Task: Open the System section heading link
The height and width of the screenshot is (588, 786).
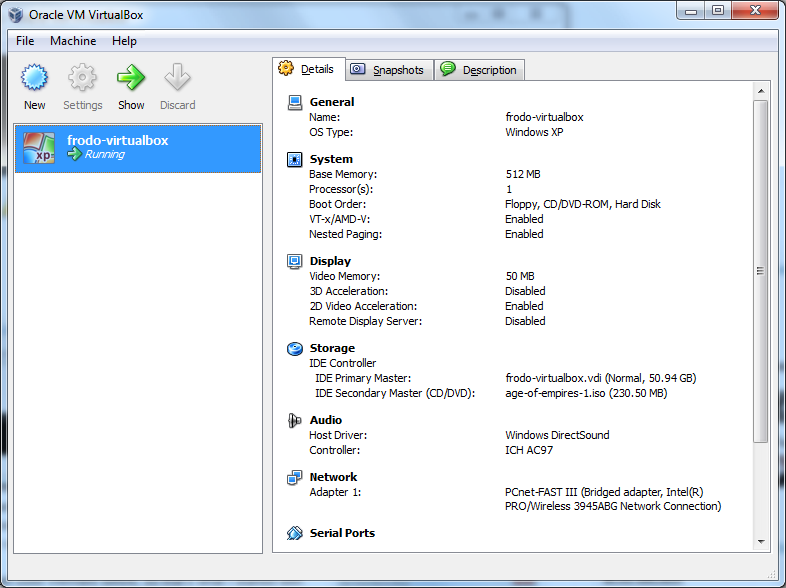Action: click(x=331, y=159)
